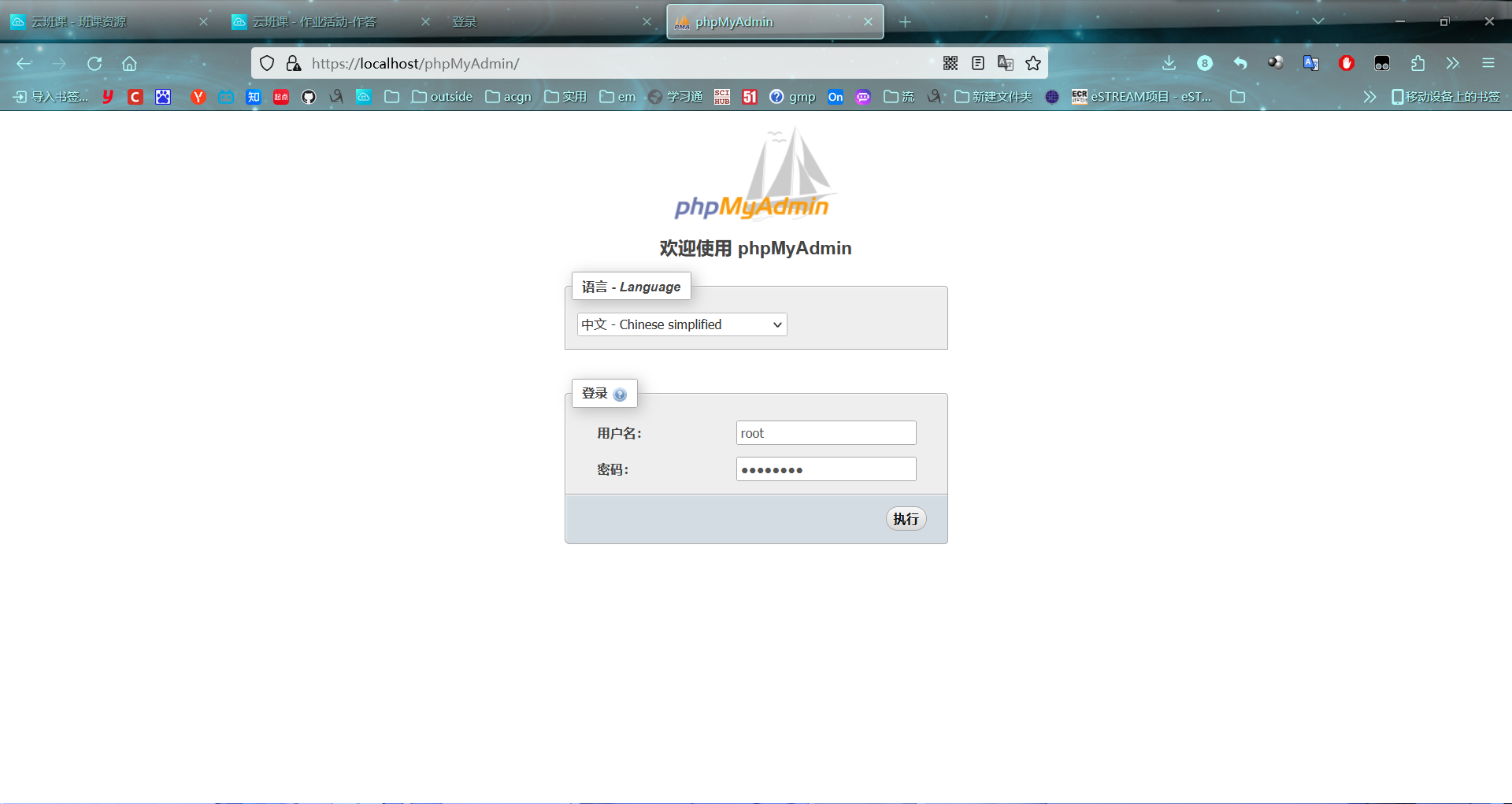
Task: Open the orange Y bookmark
Action: click(x=198, y=97)
